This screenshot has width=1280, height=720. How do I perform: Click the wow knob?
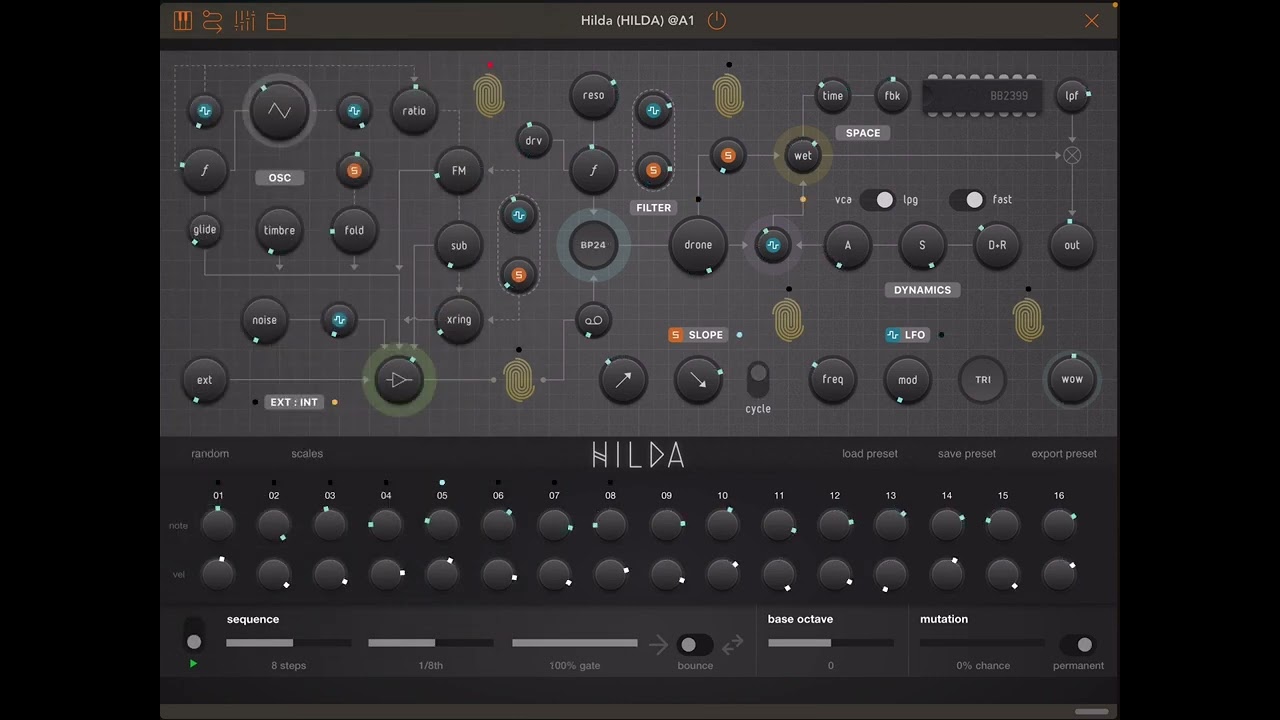(x=1072, y=380)
